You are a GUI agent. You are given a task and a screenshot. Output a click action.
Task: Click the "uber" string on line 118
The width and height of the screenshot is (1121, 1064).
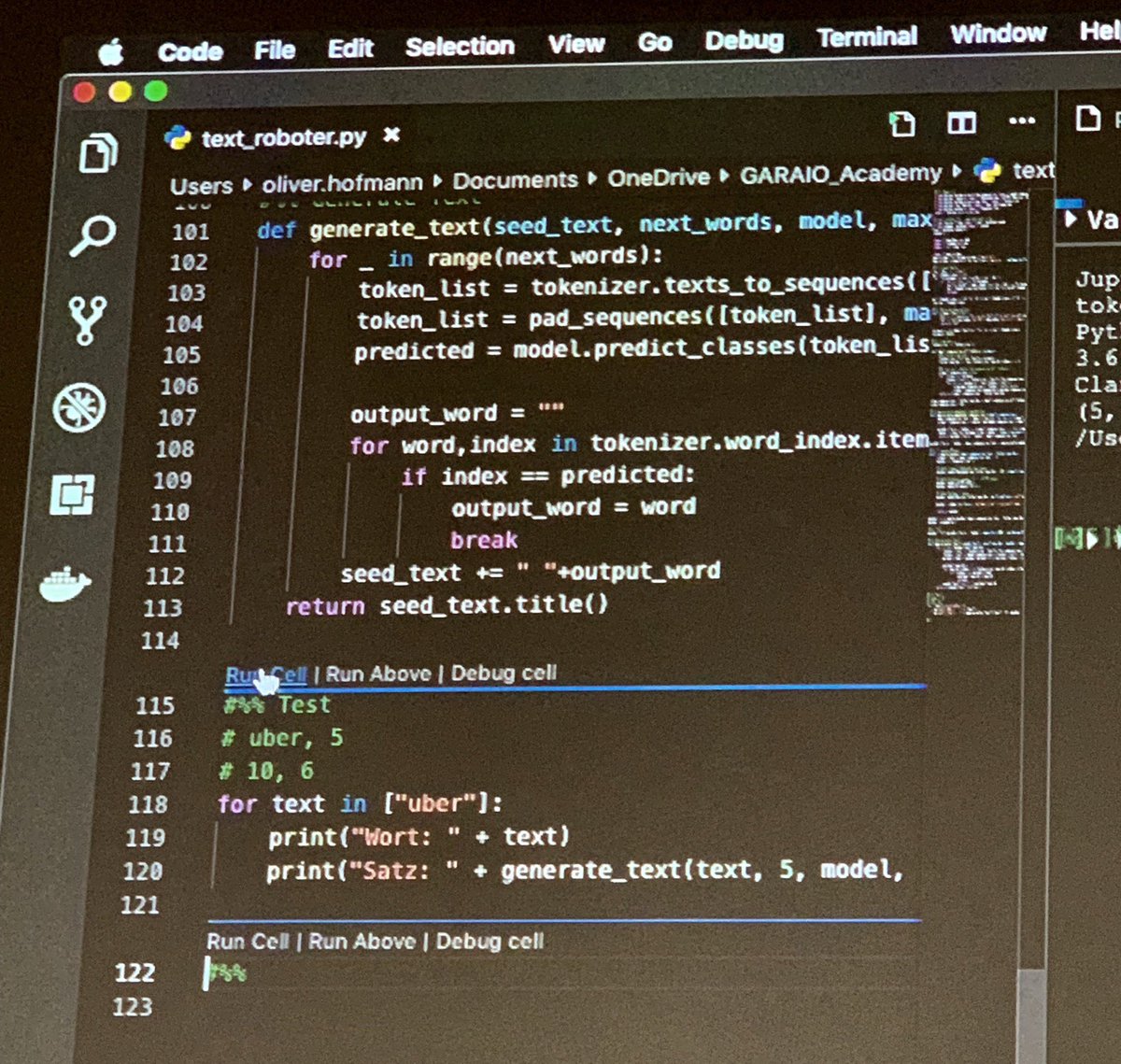tap(436, 803)
